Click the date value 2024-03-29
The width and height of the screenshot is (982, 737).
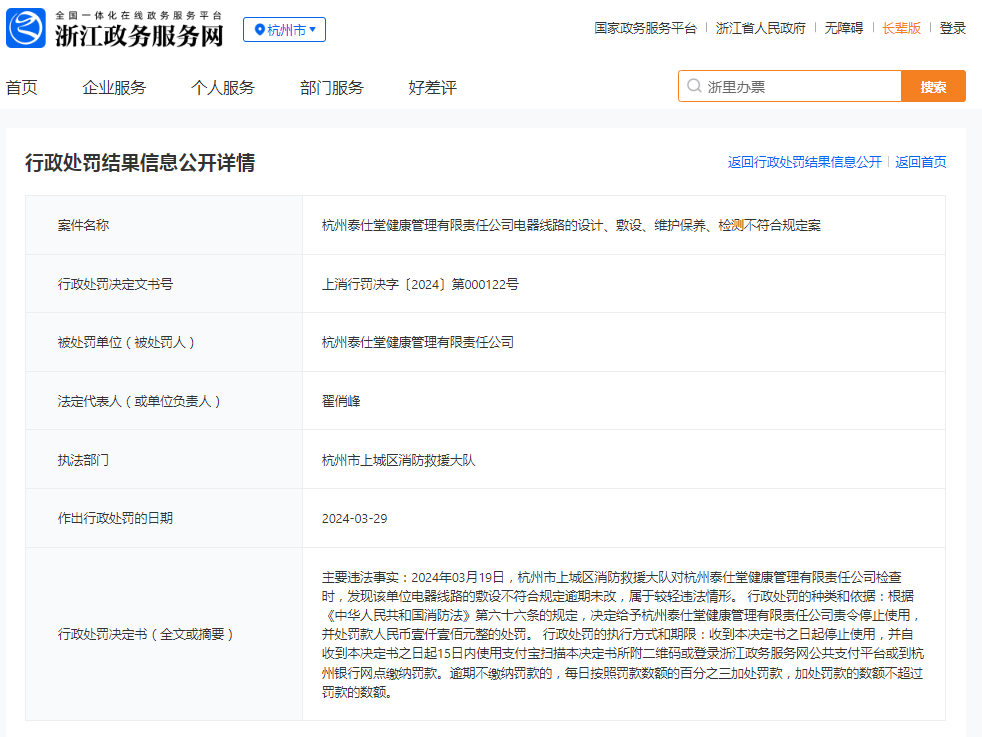tap(354, 518)
